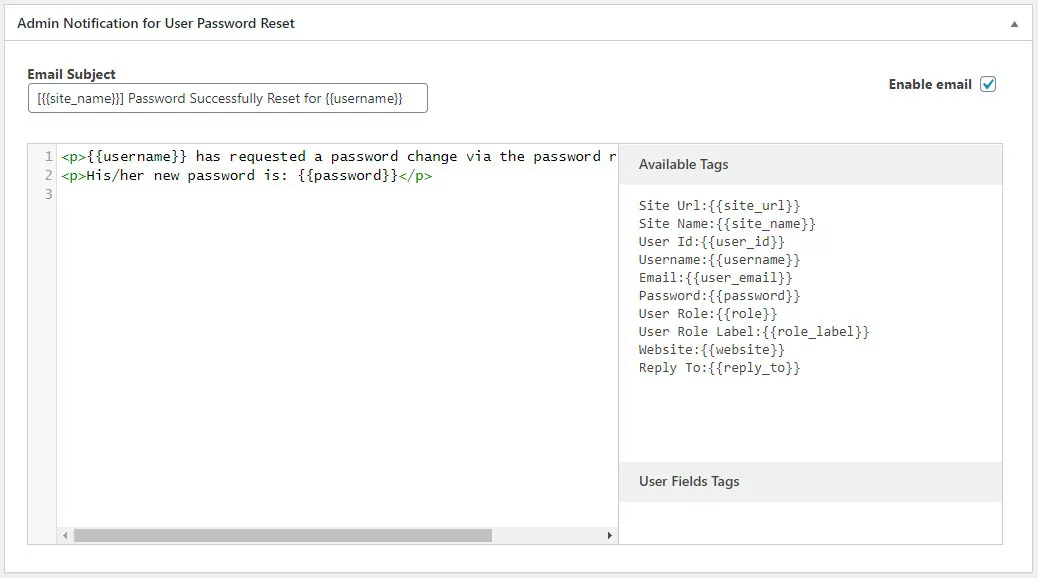Select the Password {{password}} tag

coord(719,295)
